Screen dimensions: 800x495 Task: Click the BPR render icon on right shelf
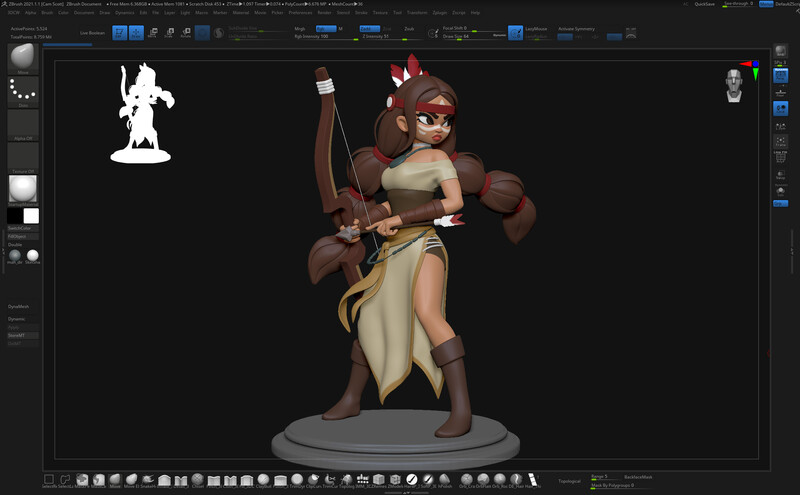[780, 51]
